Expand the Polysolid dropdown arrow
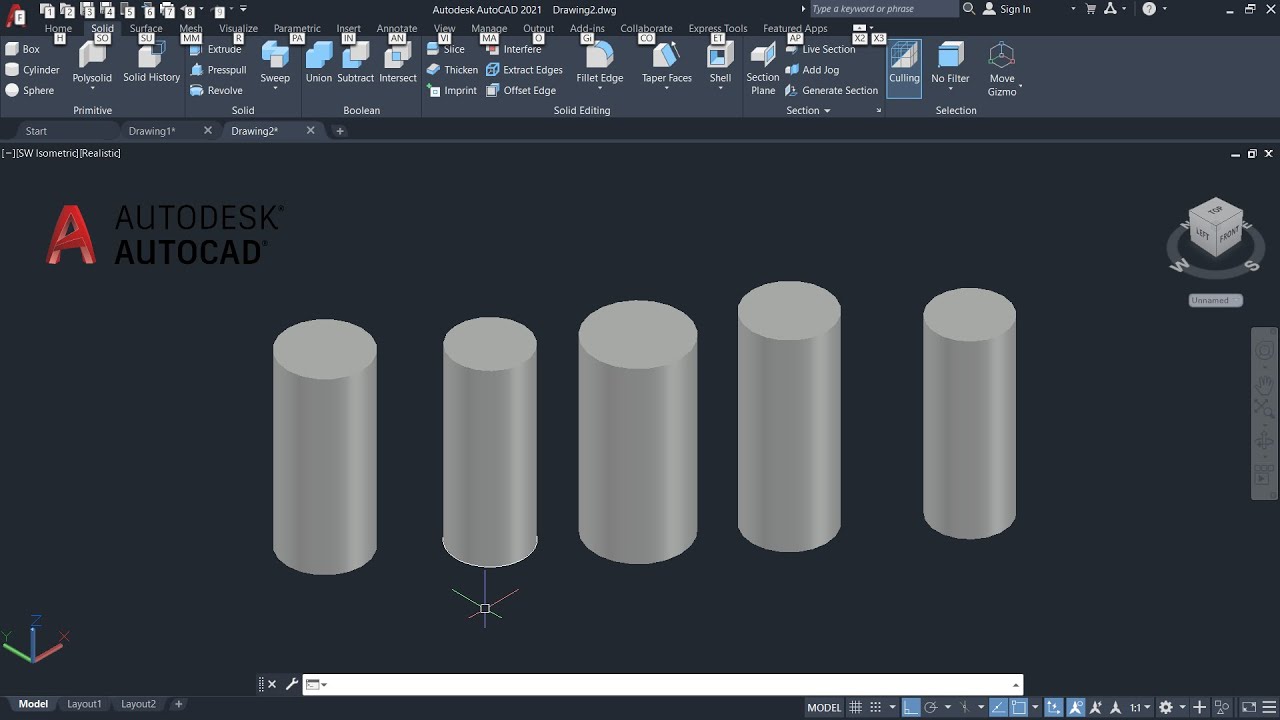Viewport: 1280px width, 720px height. 92,88
